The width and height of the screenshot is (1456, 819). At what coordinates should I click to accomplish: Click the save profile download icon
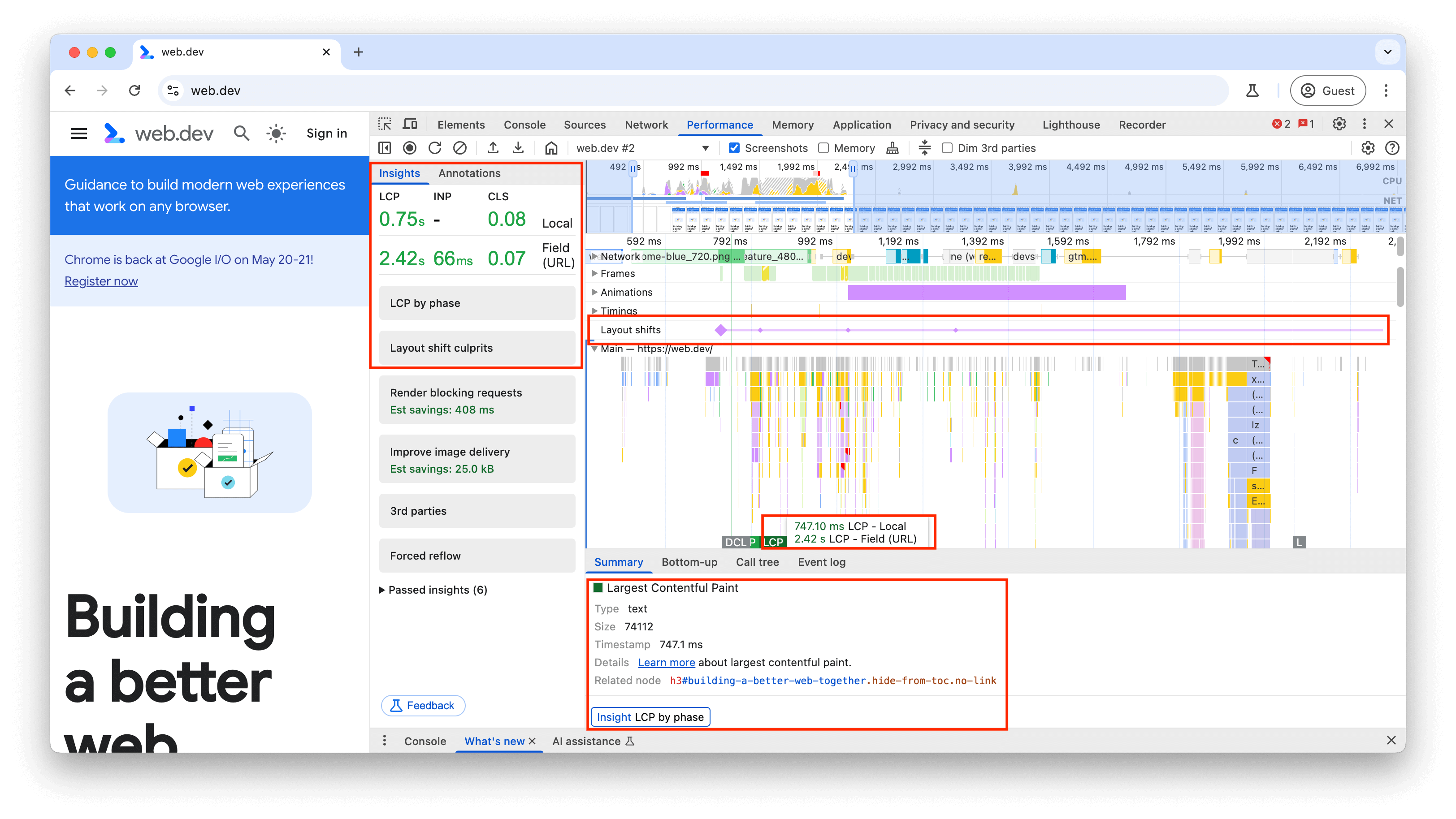(x=519, y=148)
